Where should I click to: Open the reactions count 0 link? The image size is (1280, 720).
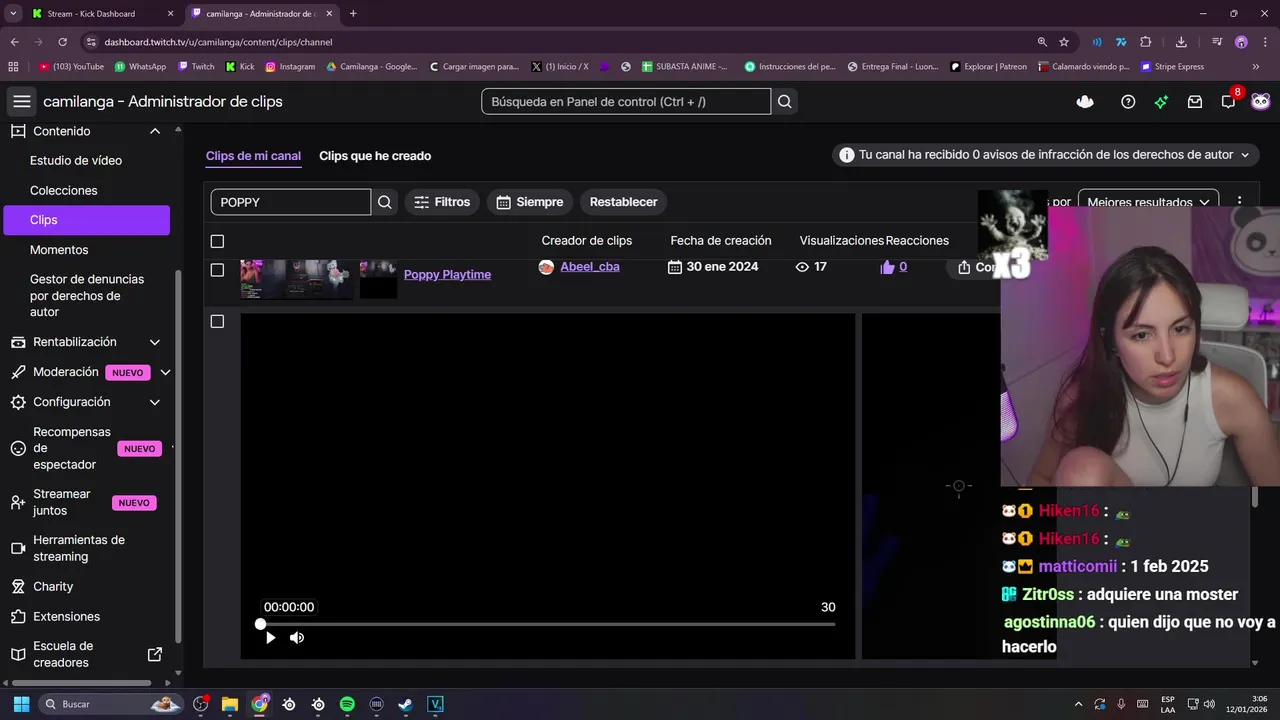[x=903, y=267]
